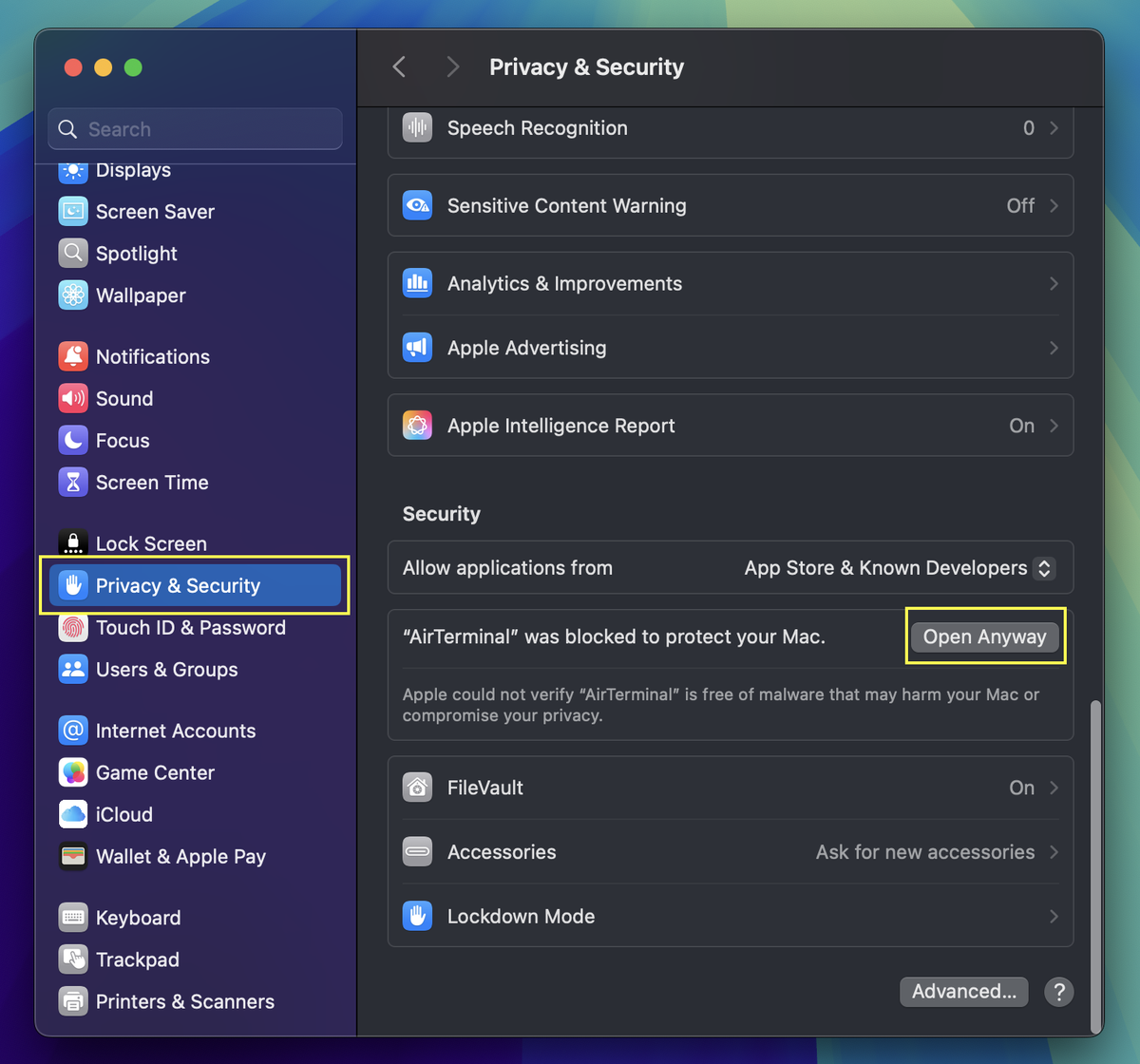Expand Analytics & Improvements chevron
1140x1064 pixels.
1054,284
